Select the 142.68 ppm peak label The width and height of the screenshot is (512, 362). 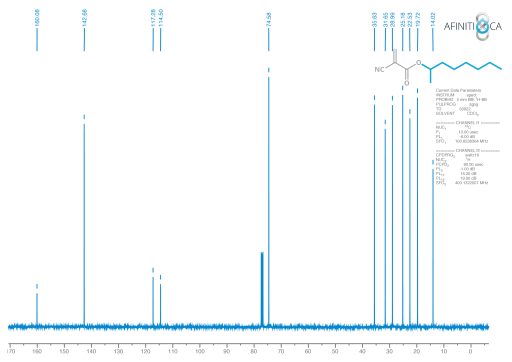point(84,18)
